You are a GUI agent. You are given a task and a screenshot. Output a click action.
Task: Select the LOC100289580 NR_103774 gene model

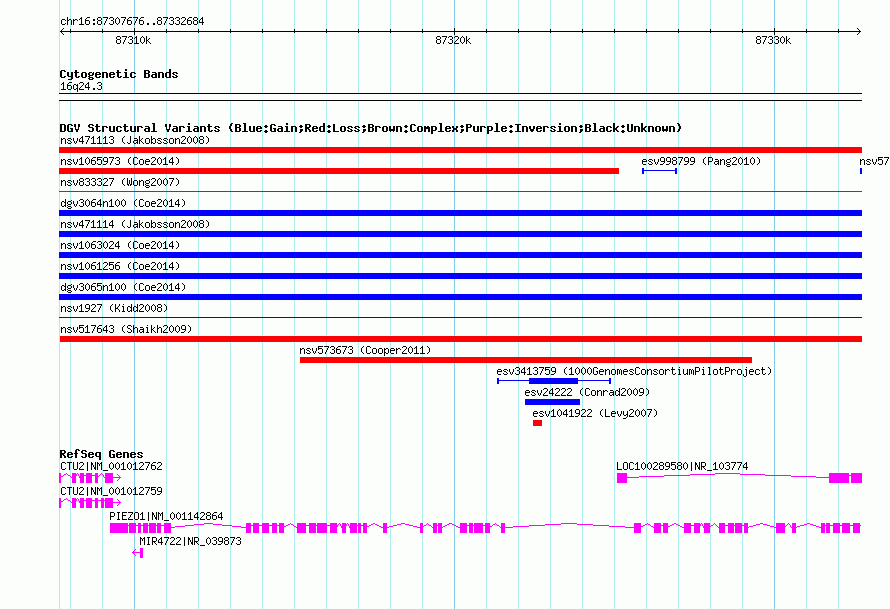tap(740, 478)
